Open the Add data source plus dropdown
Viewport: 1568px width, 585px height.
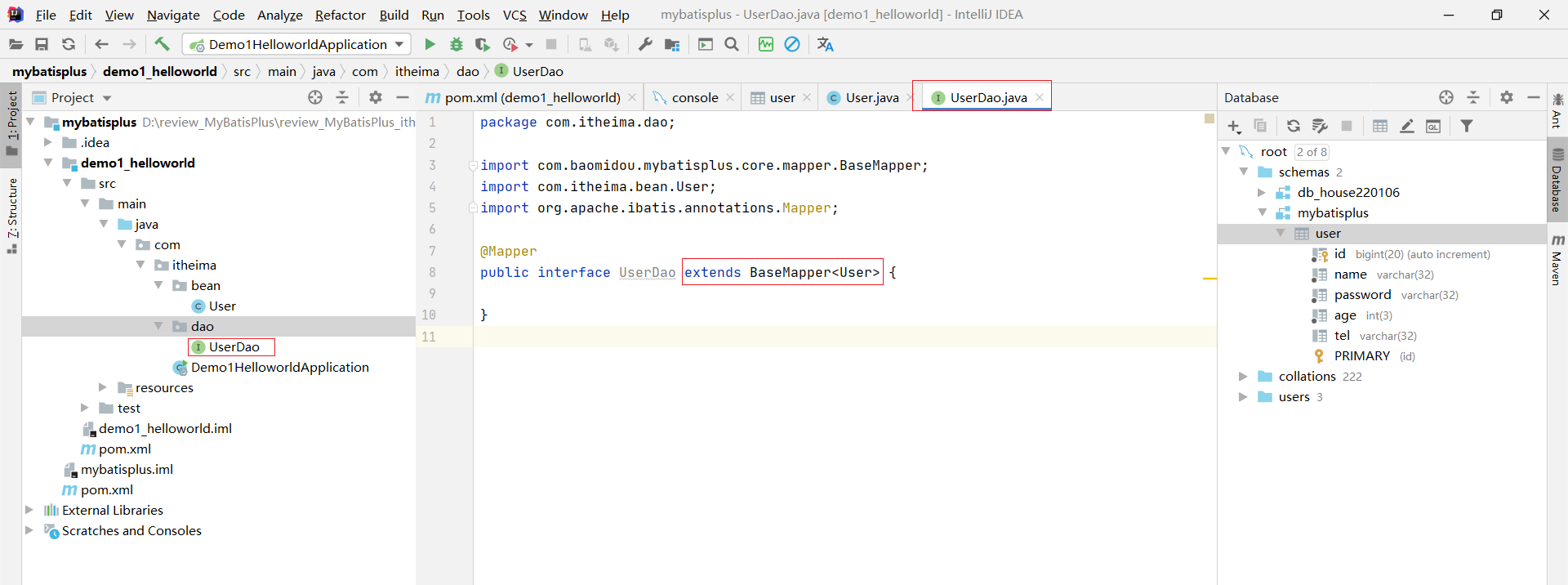(1234, 126)
